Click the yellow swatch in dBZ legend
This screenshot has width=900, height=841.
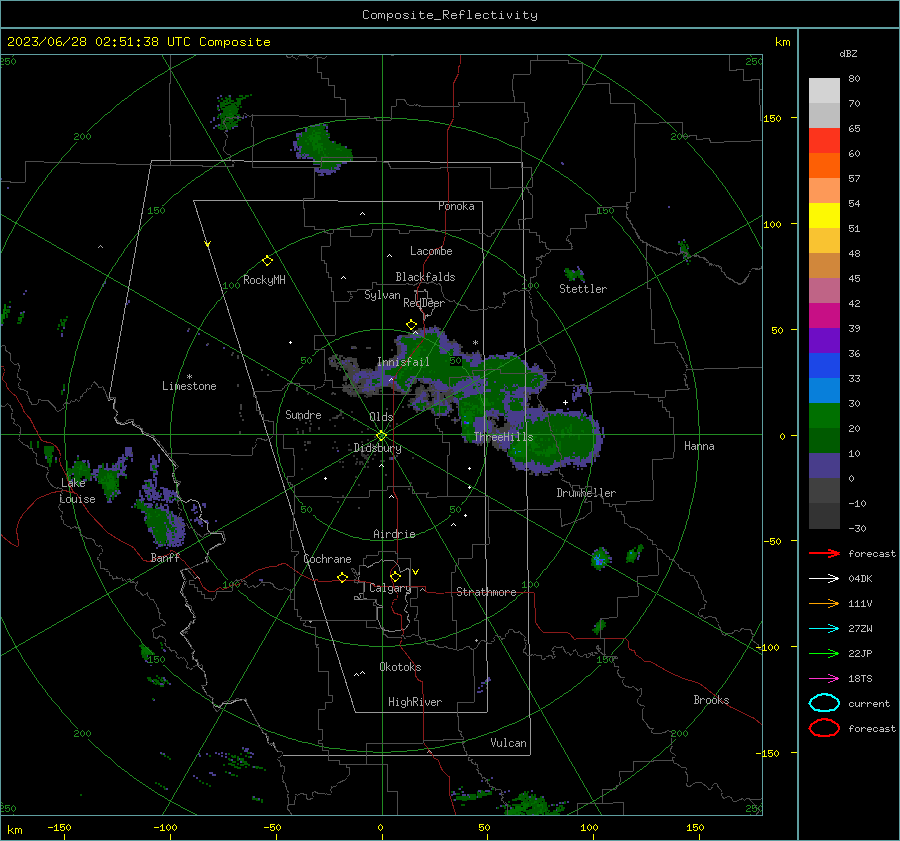coord(824,216)
